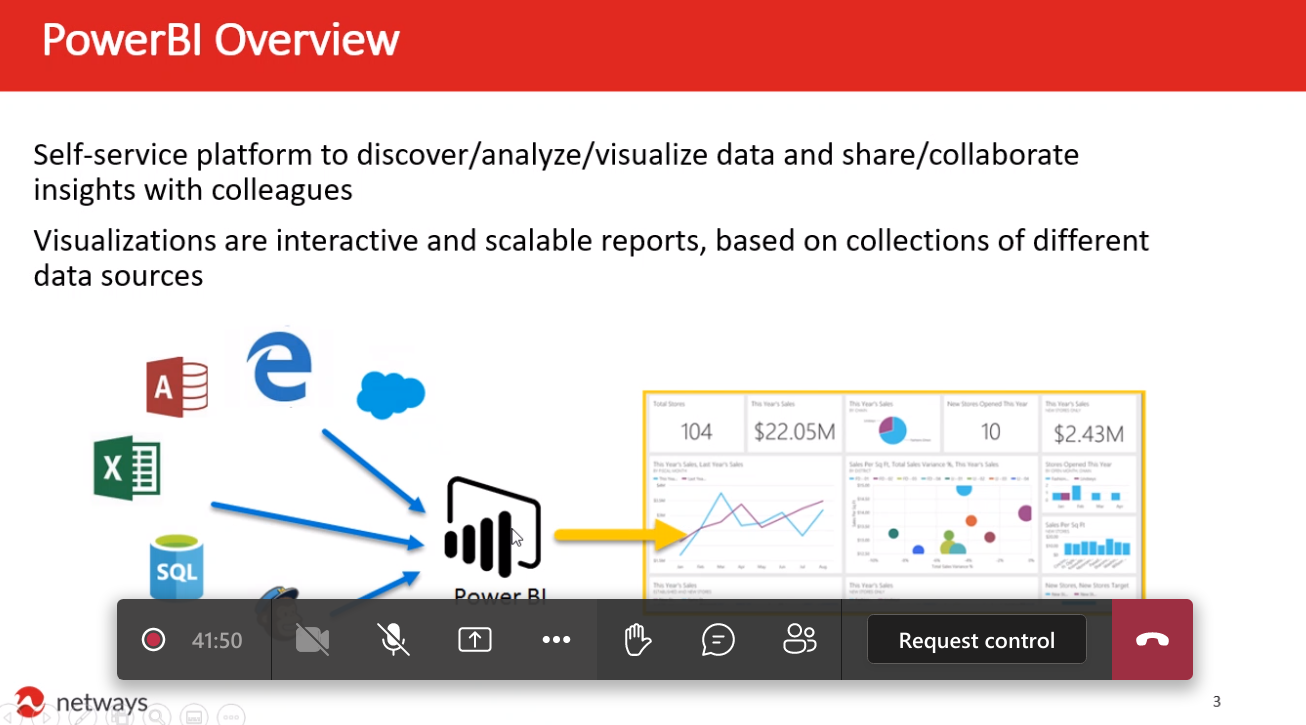Open the share content tray
This screenshot has width=1306, height=725.
pyautogui.click(x=475, y=640)
